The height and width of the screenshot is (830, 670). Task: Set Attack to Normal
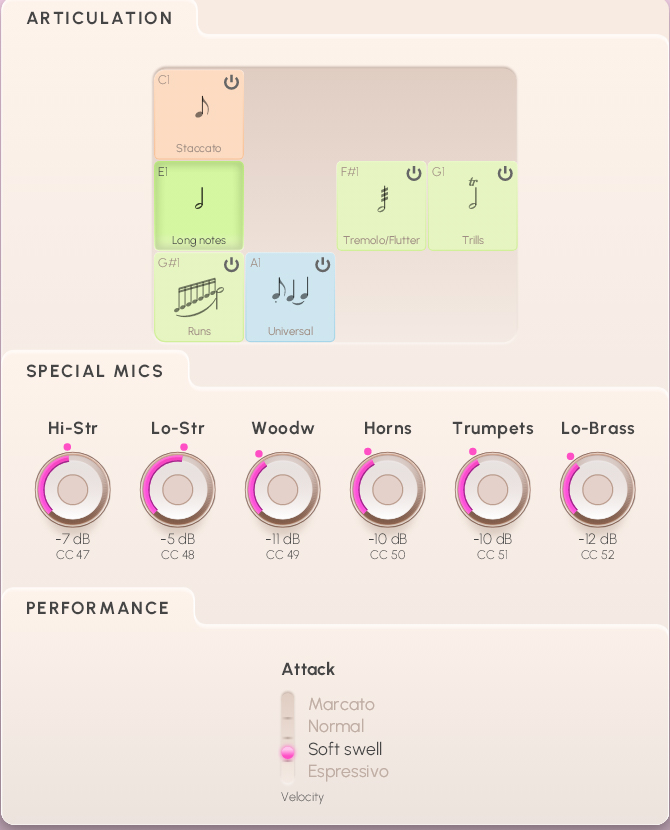coord(335,727)
